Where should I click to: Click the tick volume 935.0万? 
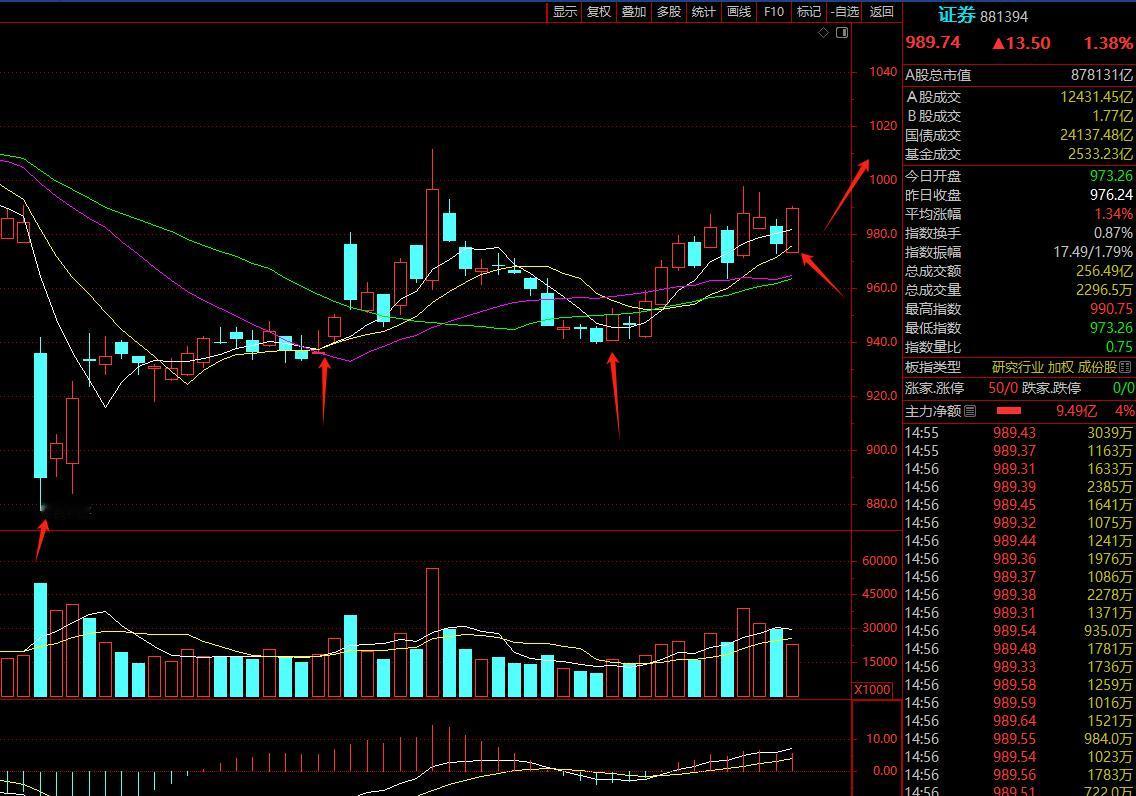[x=1108, y=631]
